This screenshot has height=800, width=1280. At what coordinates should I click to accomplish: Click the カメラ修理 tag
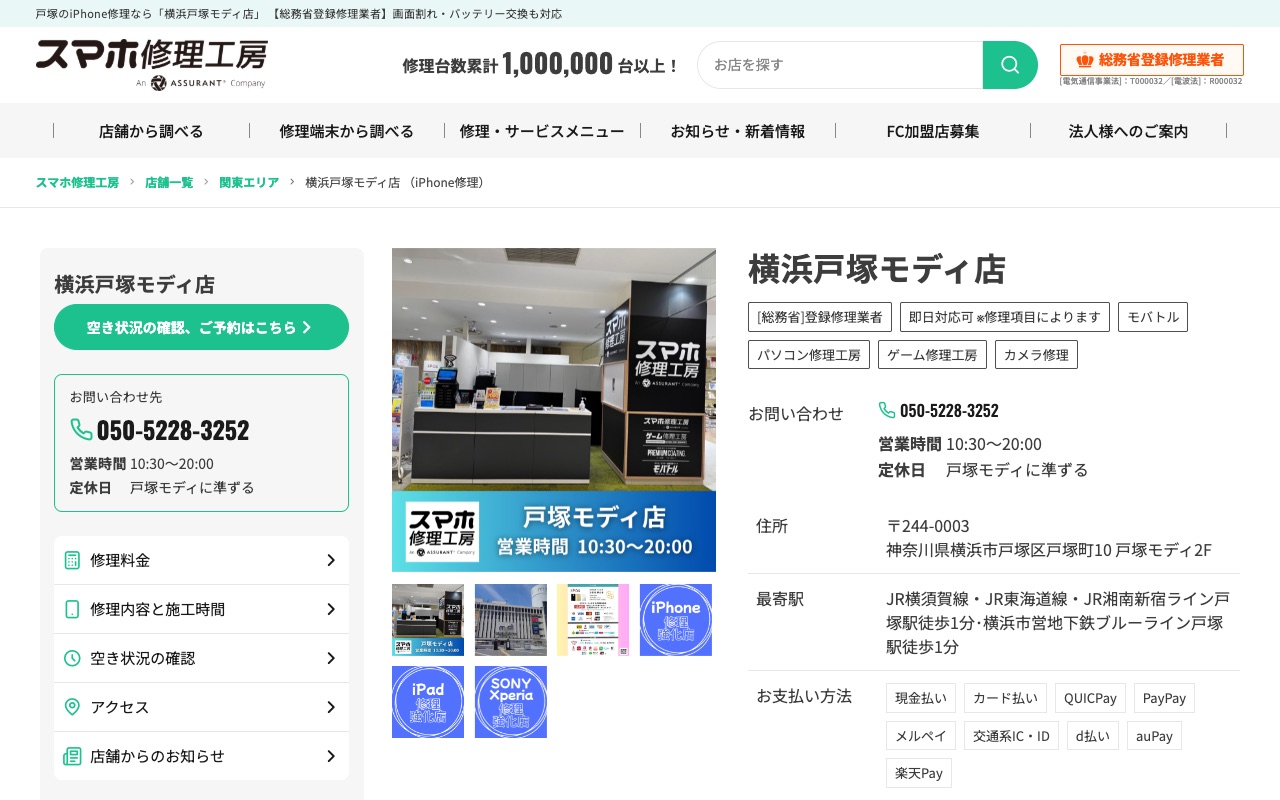(1036, 355)
